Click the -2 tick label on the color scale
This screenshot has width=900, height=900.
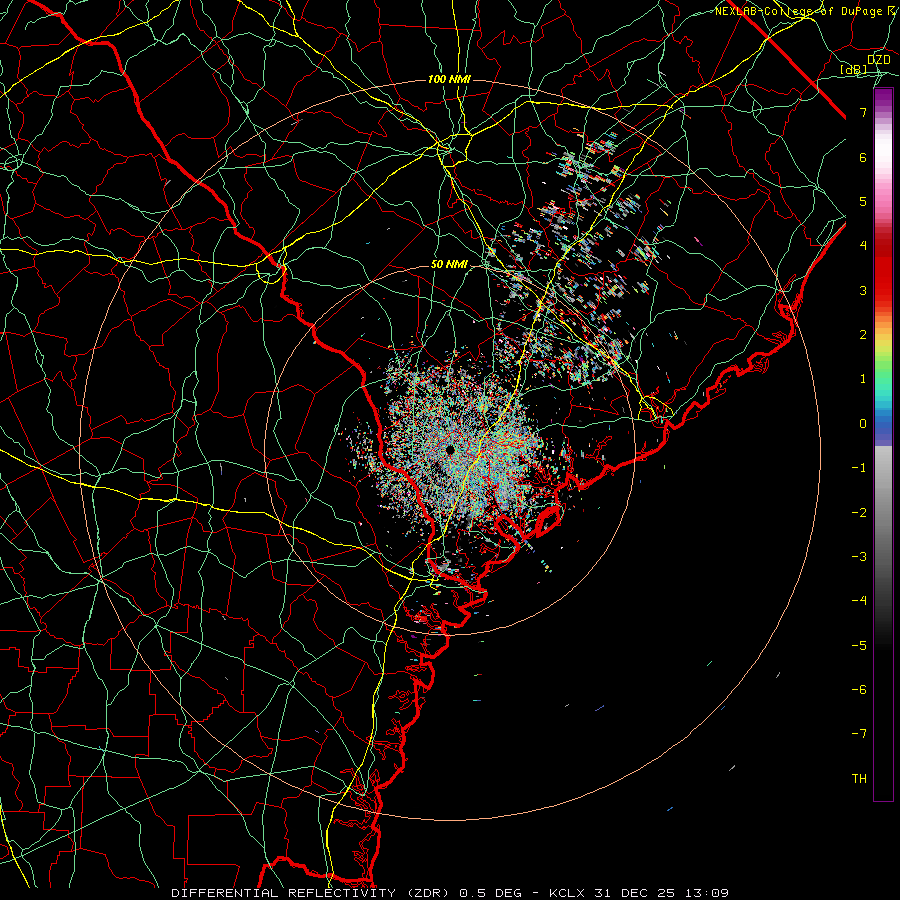(859, 513)
